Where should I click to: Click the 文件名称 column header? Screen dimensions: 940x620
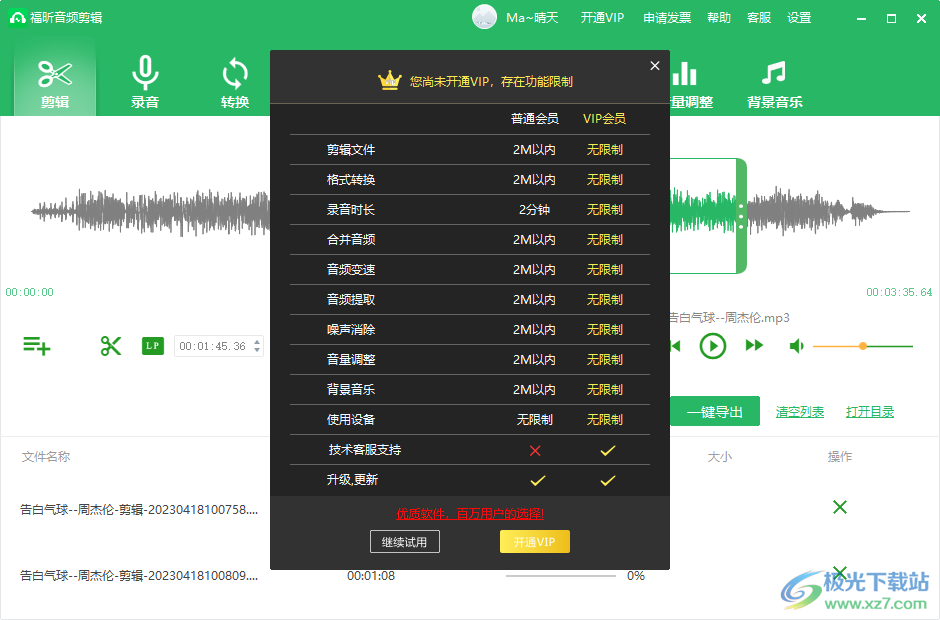[46, 457]
